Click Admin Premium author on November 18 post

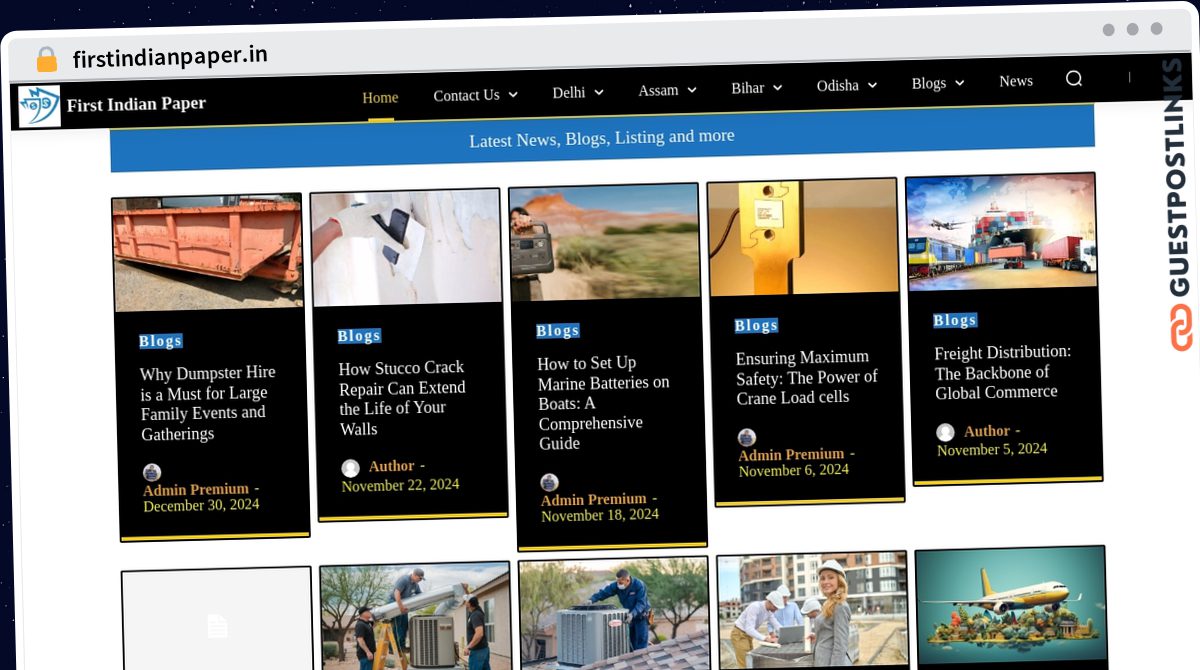tap(594, 499)
